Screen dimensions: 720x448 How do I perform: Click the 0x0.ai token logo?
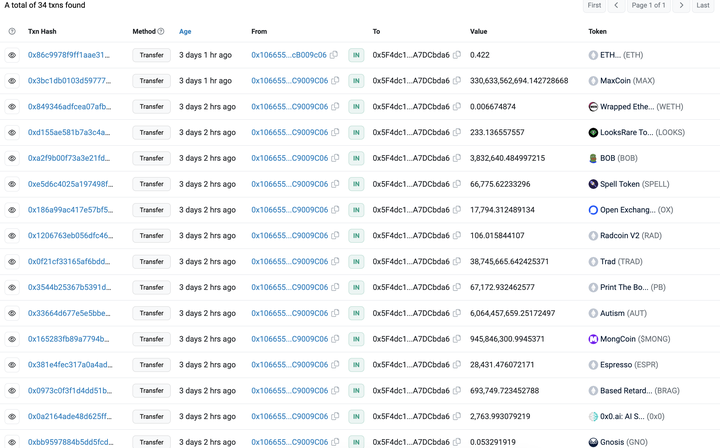pyautogui.click(x=593, y=417)
